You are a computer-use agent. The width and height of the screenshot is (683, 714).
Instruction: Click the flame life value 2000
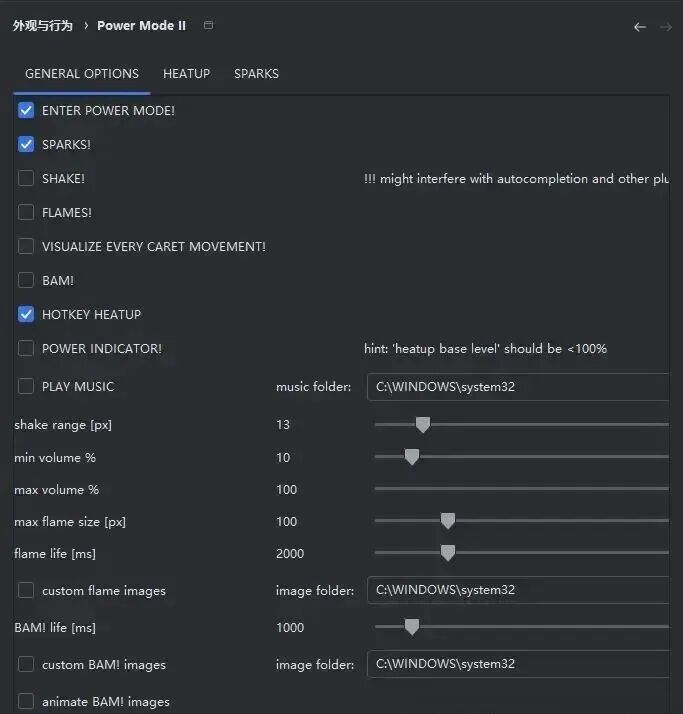pyautogui.click(x=290, y=554)
